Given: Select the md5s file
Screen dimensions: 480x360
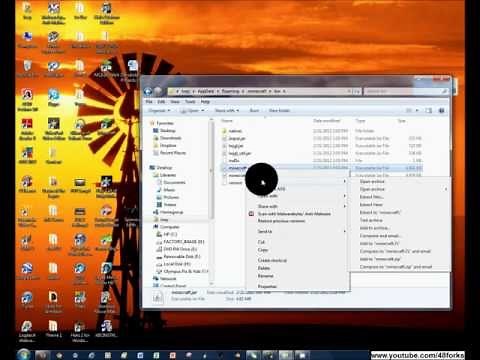Looking at the screenshot, I should click(x=234, y=160).
